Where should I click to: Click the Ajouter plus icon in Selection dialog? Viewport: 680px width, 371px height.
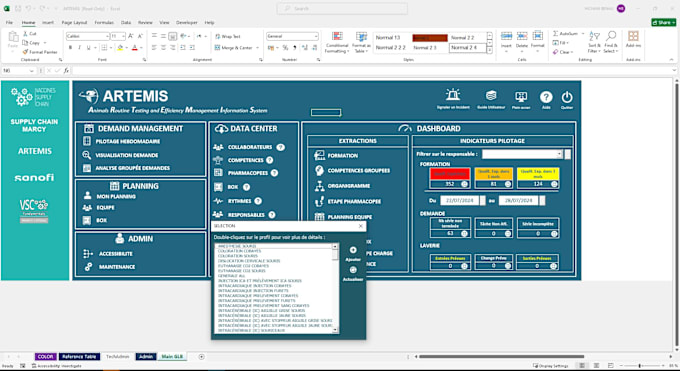[x=353, y=250]
